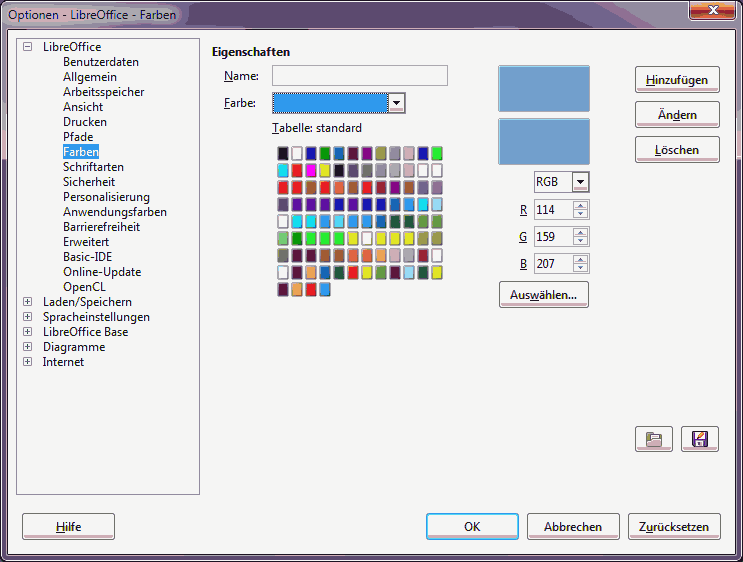Select Erweitert in the tree
743x562 pixels.
[86, 242]
